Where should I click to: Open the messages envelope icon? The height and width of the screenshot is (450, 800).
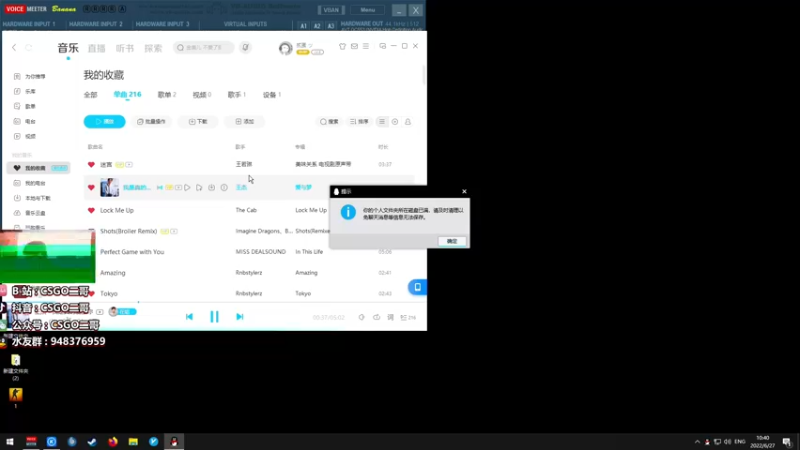pyautogui.click(x=354, y=46)
